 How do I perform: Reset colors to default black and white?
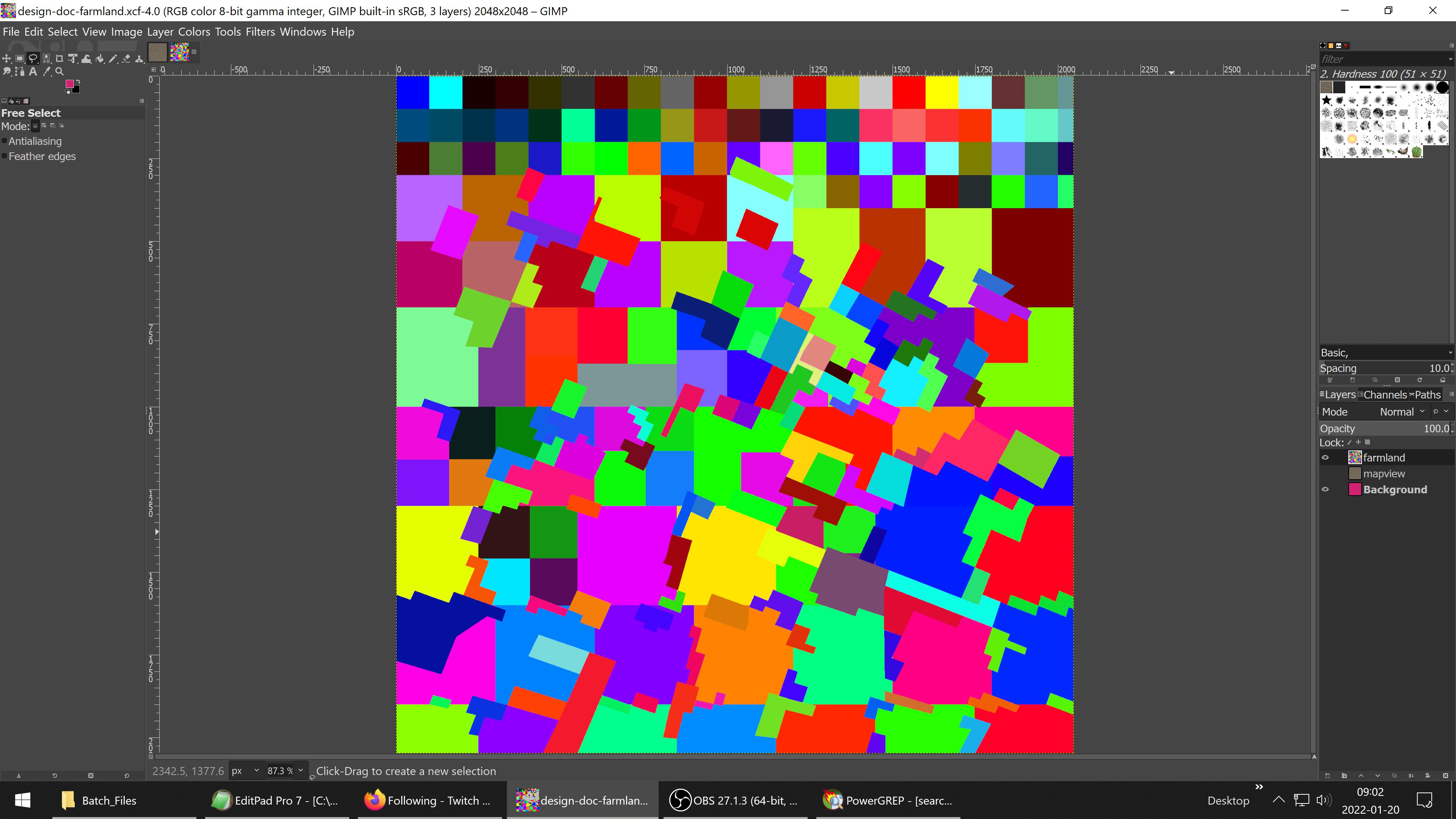click(67, 91)
